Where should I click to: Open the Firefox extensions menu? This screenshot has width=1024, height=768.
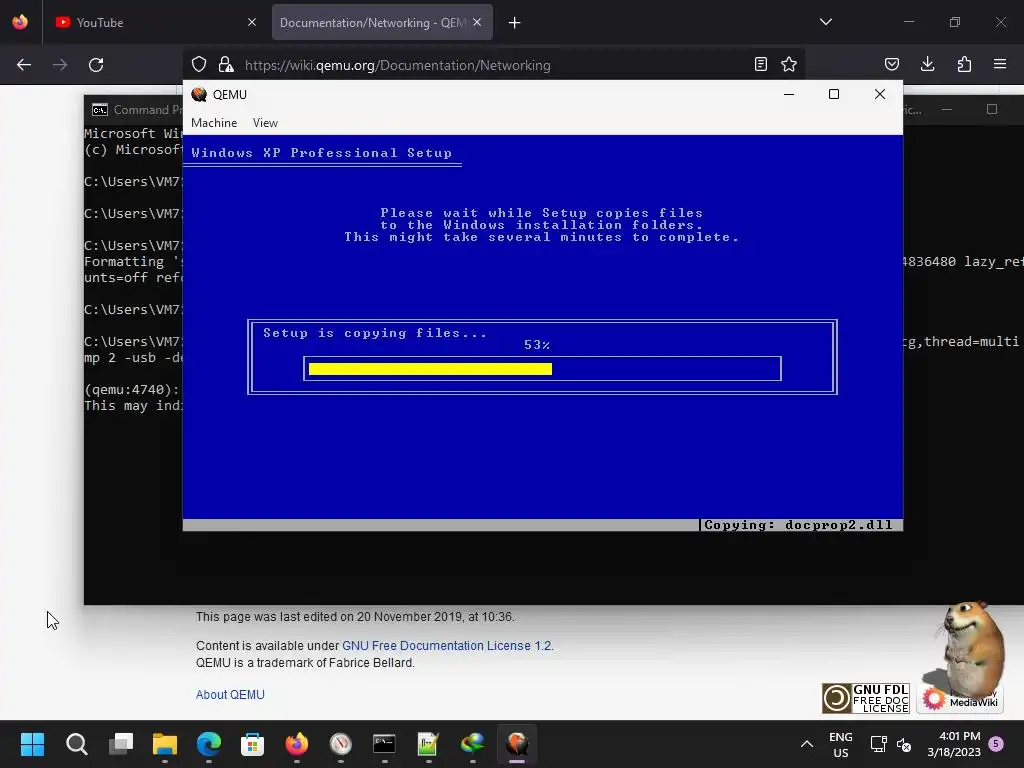(x=964, y=64)
